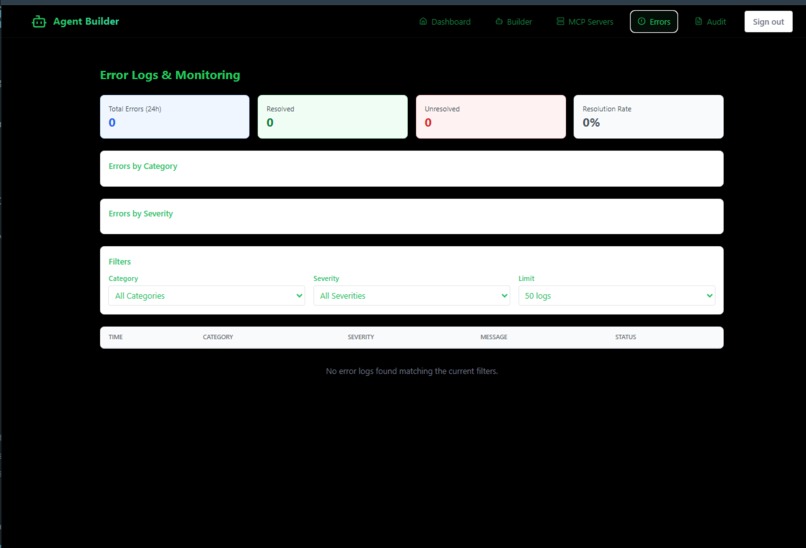Click the MCP Servers server icon
Screen dimensions: 806x548
pos(560,22)
